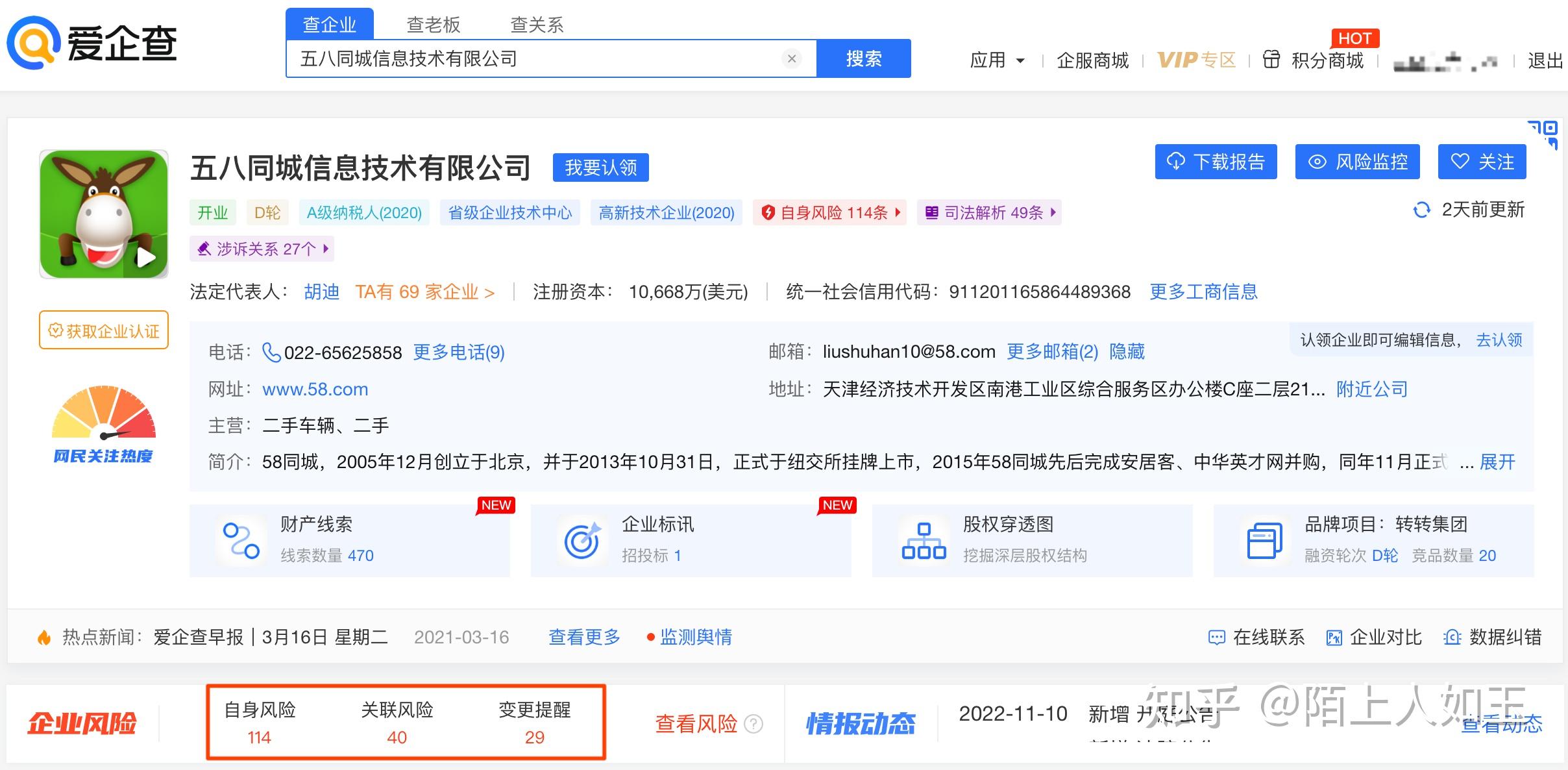This screenshot has height=770, width=1568.
Task: Show 更多电话(9)
Action: coord(459,353)
